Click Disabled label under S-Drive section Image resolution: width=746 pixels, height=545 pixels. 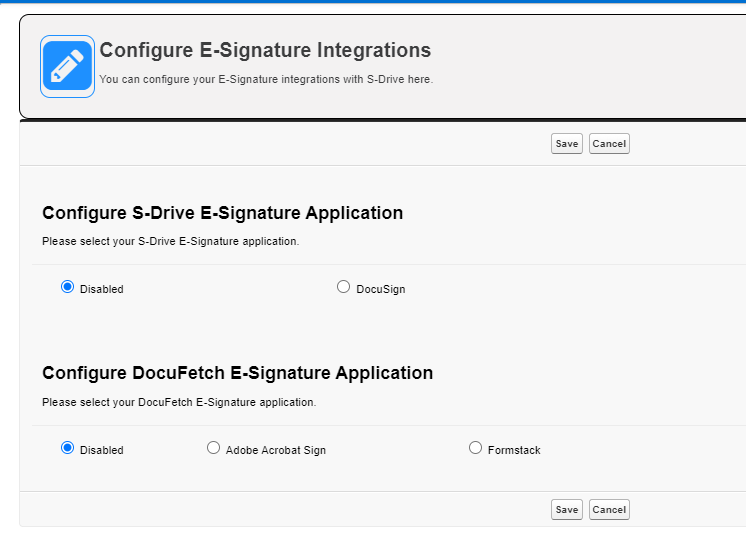101,290
